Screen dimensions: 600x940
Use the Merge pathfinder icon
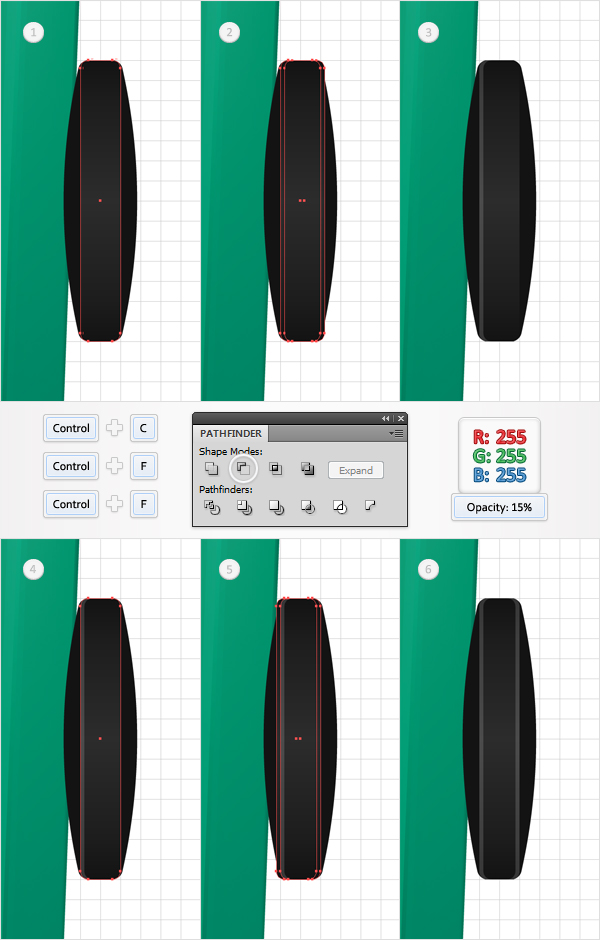point(276,507)
